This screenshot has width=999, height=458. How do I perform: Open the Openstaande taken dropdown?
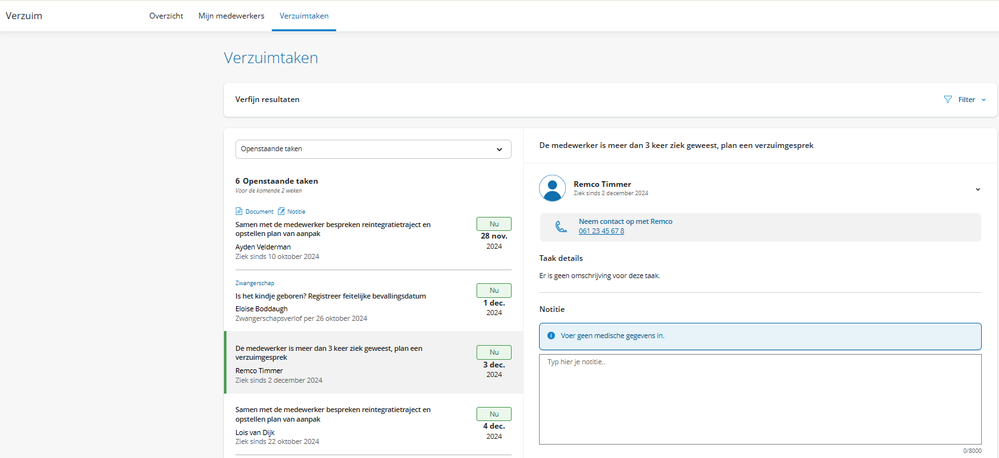373,149
